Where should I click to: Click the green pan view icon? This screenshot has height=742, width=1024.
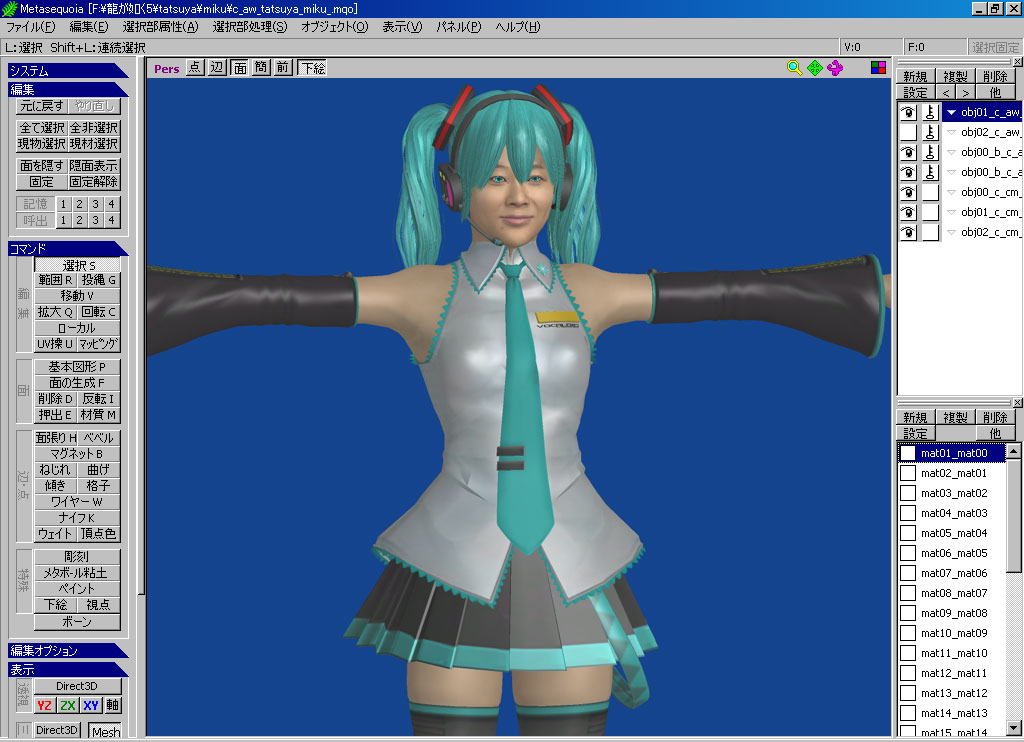(x=815, y=68)
